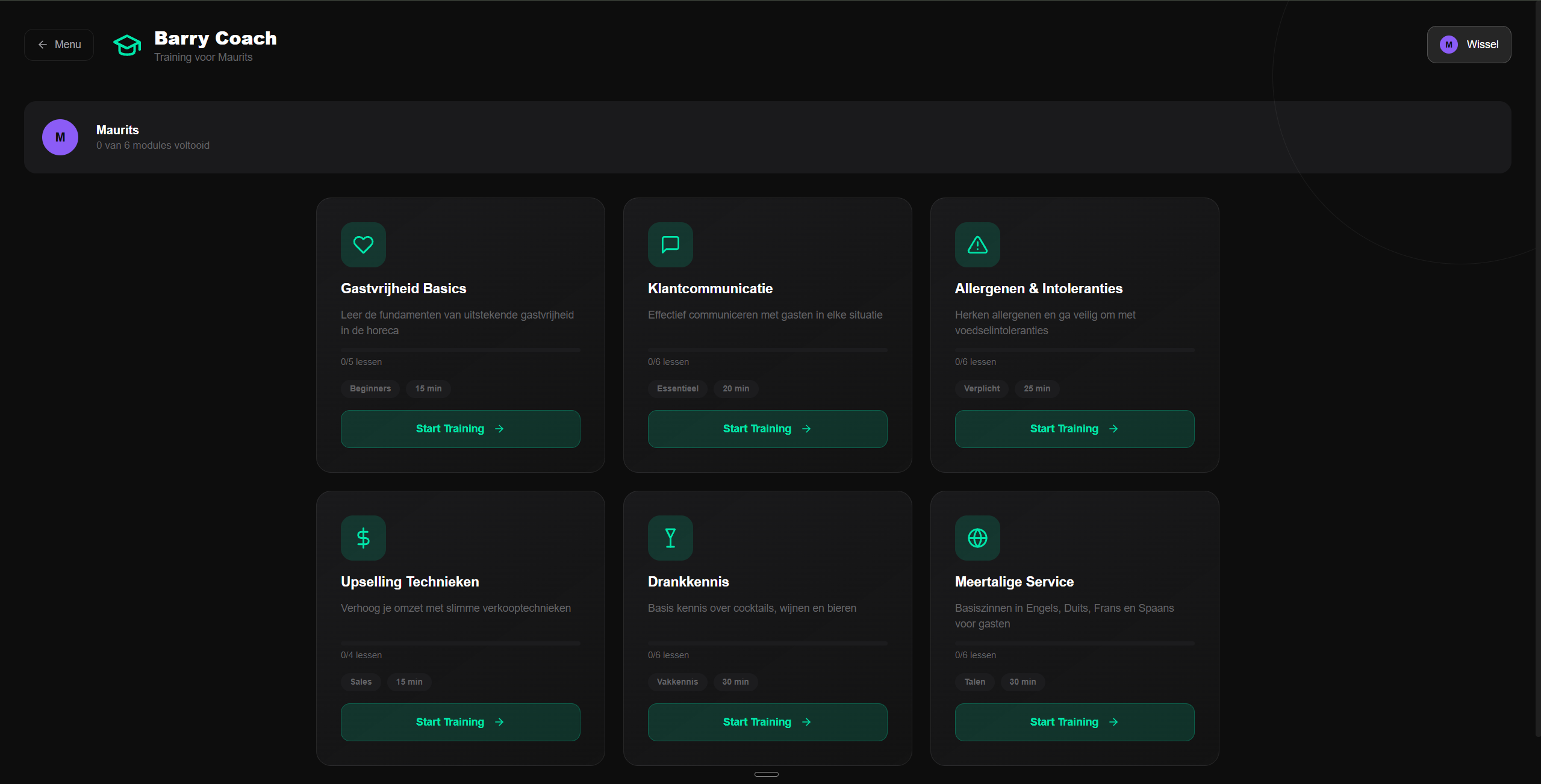Click the globe icon on Meertalige Service
Screen dimensions: 1541x784
tap(977, 538)
